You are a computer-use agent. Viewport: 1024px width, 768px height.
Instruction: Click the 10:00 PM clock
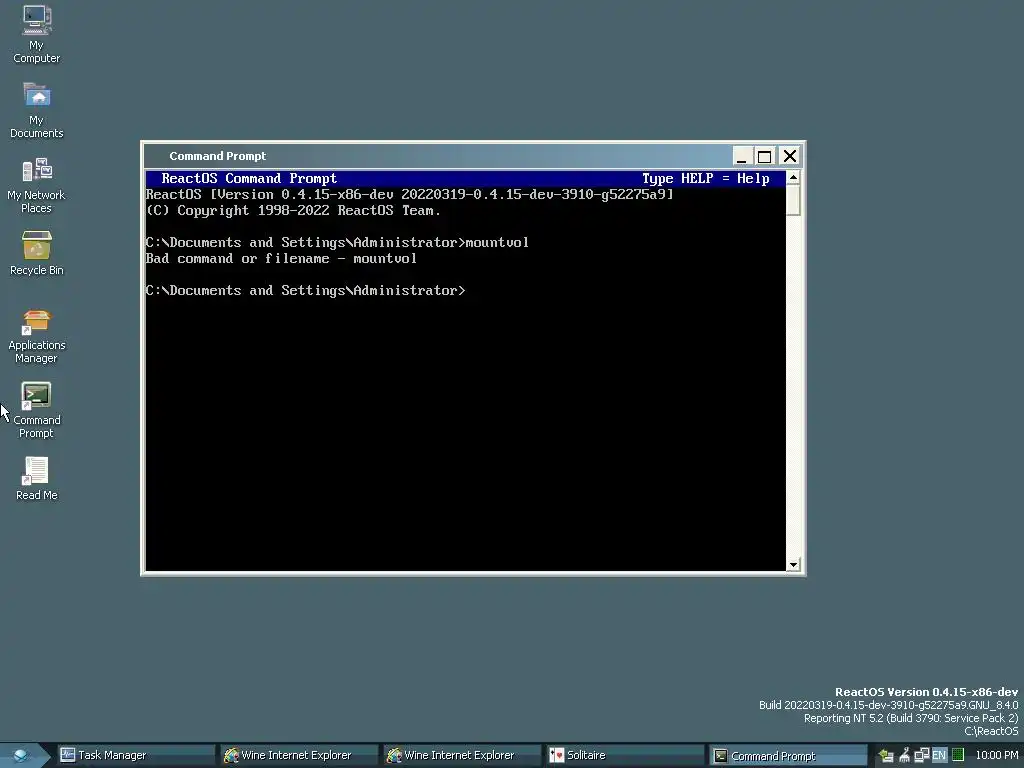click(x=997, y=756)
